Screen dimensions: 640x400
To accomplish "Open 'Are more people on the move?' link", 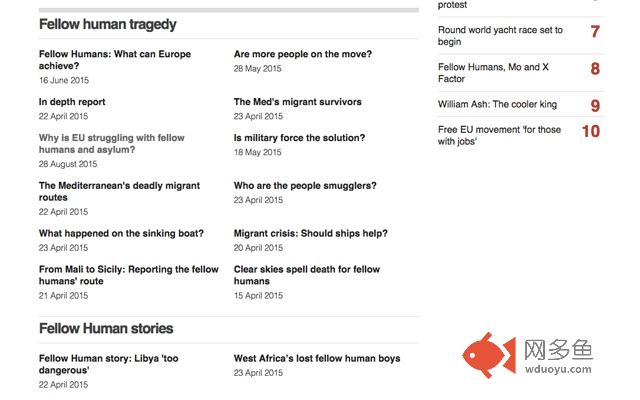I will [302, 54].
